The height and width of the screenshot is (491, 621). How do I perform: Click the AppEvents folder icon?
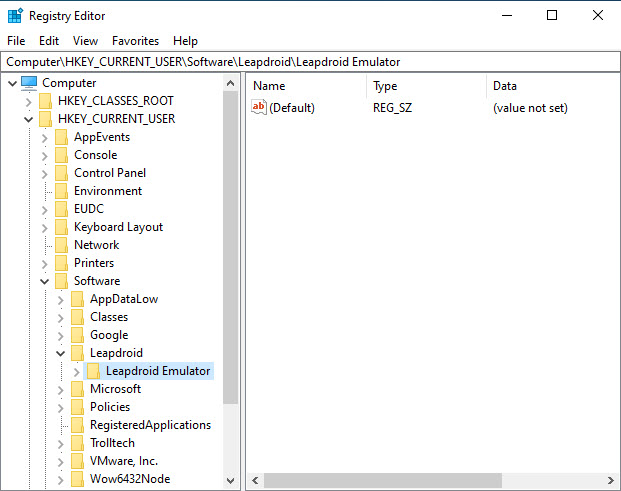coord(61,137)
